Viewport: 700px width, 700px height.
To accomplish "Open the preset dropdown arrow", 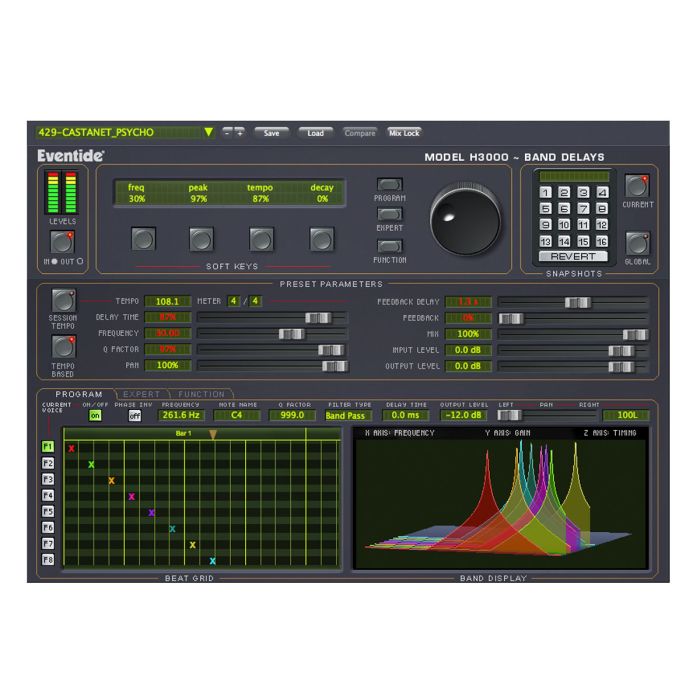I will coord(209,132).
